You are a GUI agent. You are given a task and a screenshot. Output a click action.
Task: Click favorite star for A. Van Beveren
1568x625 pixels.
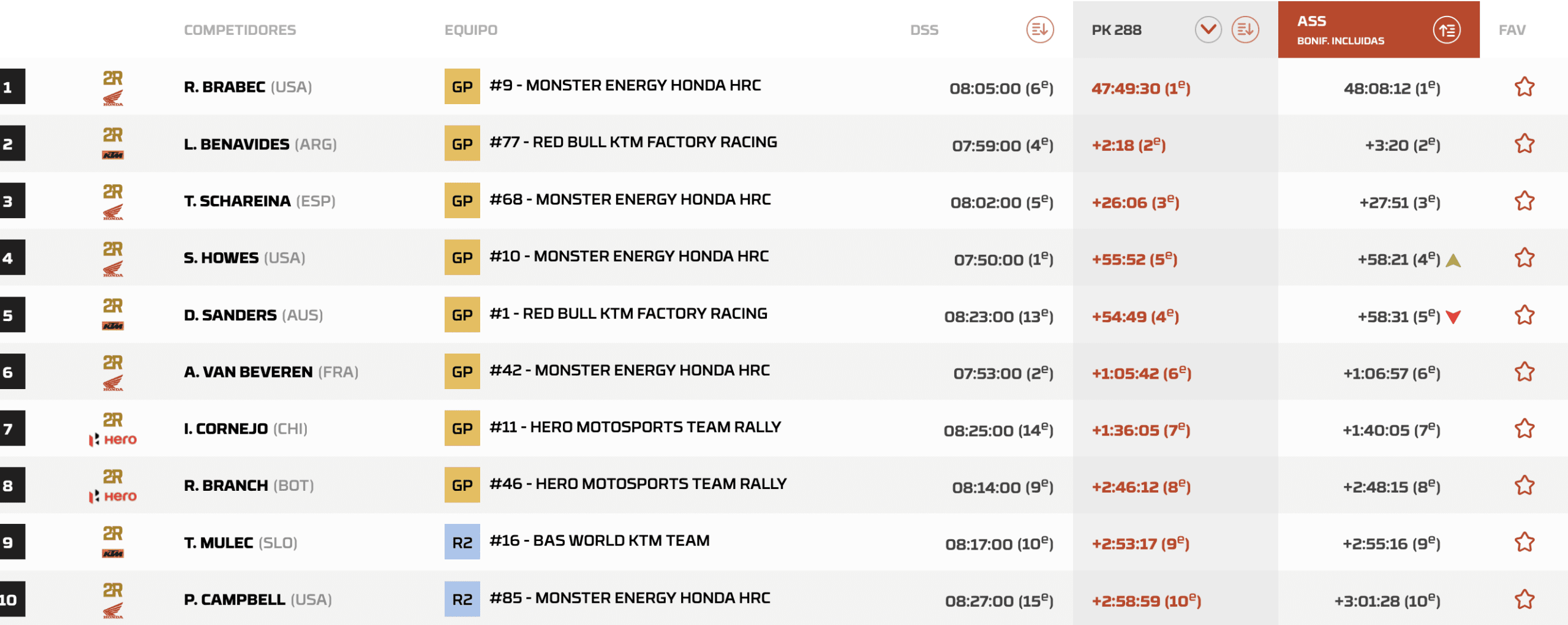1524,372
